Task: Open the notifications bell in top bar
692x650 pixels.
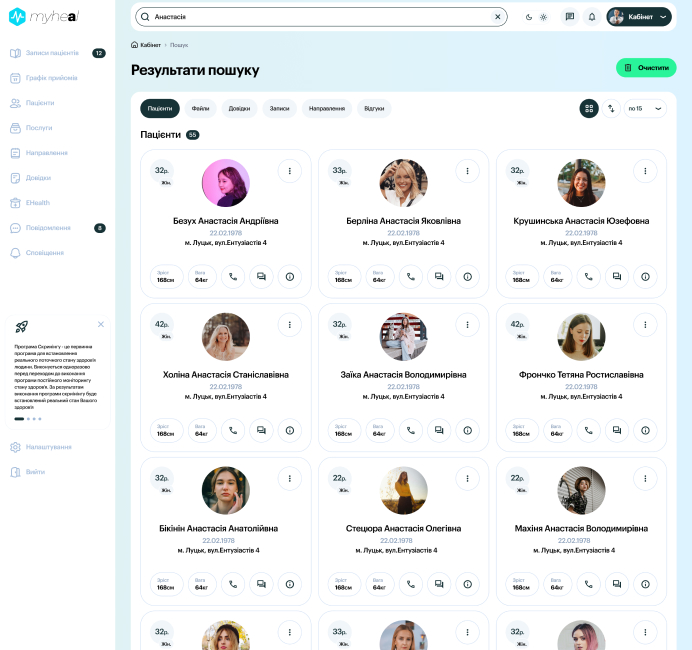Action: pyautogui.click(x=591, y=17)
